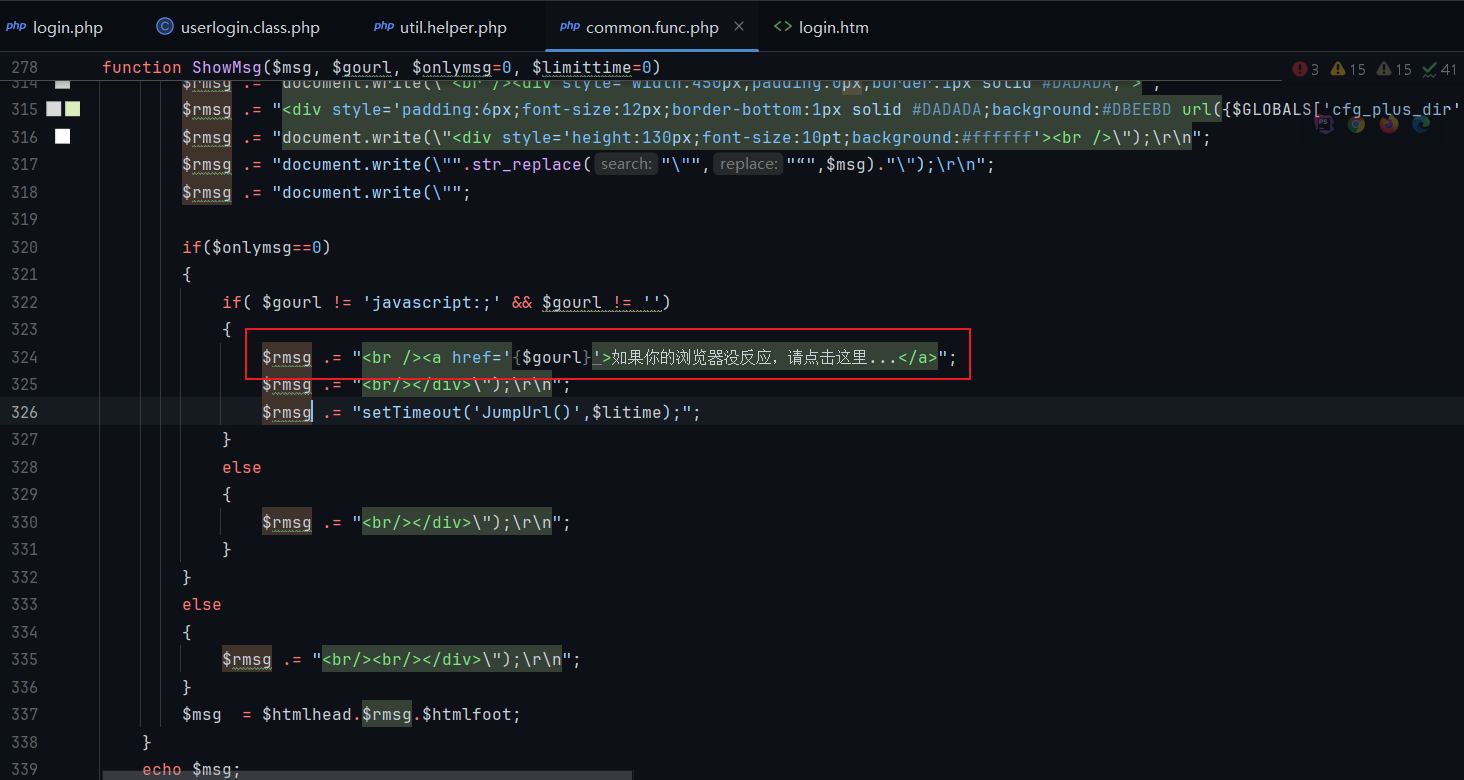
Task: Click the gray weak warnings indicator showing 15
Action: (x=1394, y=69)
